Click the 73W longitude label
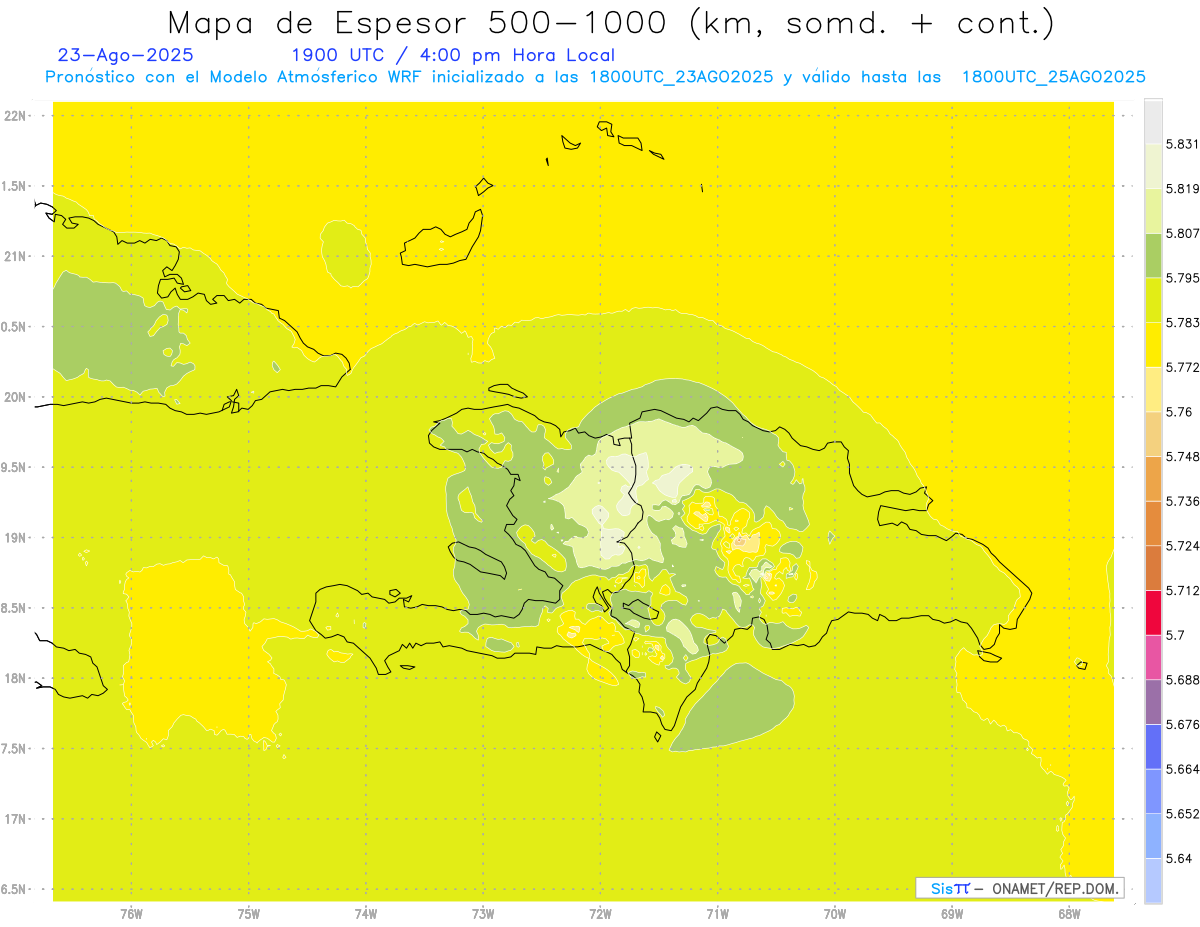Viewport: 1200px width, 927px height. (483, 913)
